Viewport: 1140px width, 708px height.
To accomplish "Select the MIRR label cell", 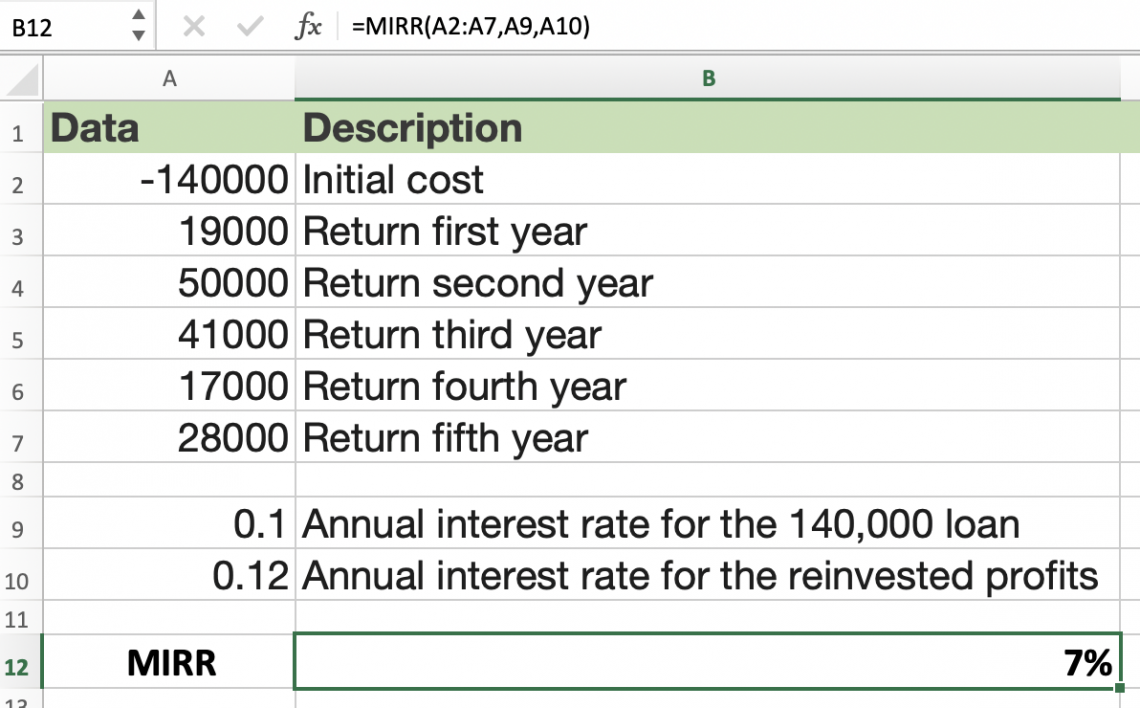I will [169, 661].
